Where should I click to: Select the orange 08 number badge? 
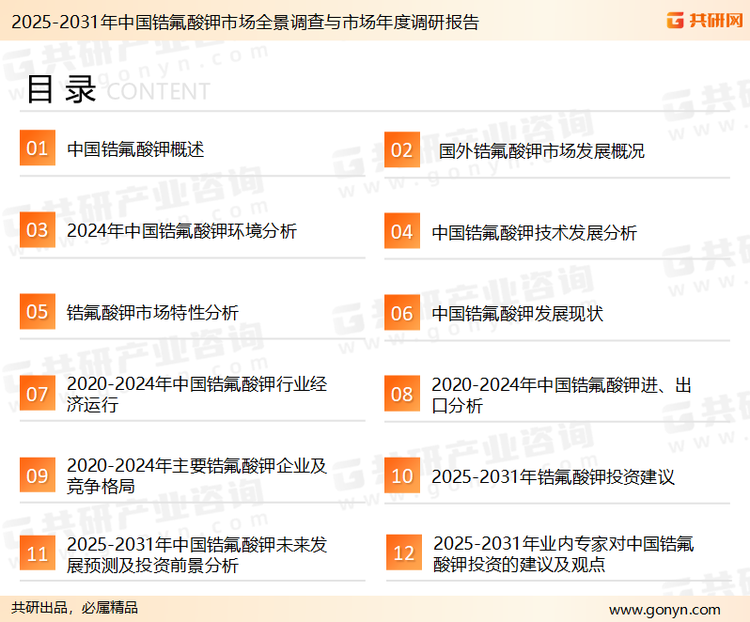pyautogui.click(x=402, y=394)
